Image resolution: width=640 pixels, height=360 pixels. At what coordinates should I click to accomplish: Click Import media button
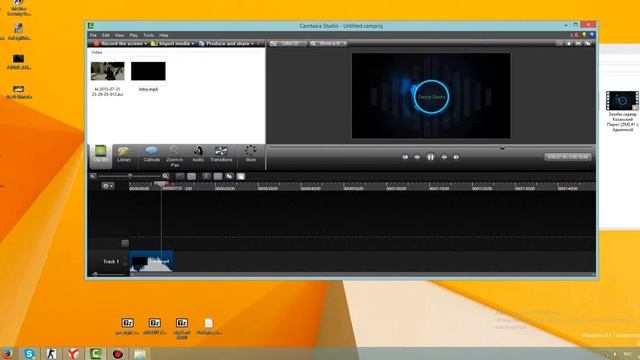click(171, 44)
